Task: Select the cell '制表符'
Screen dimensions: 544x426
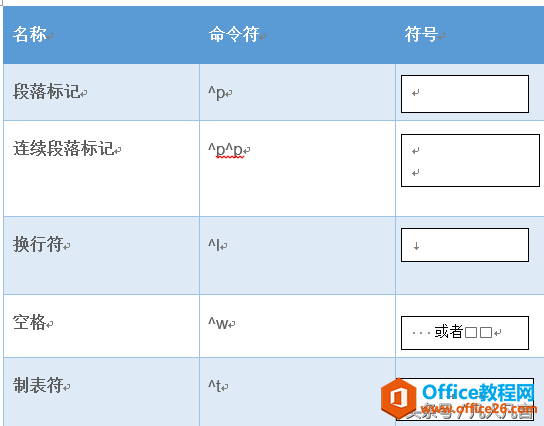Action: point(101,392)
